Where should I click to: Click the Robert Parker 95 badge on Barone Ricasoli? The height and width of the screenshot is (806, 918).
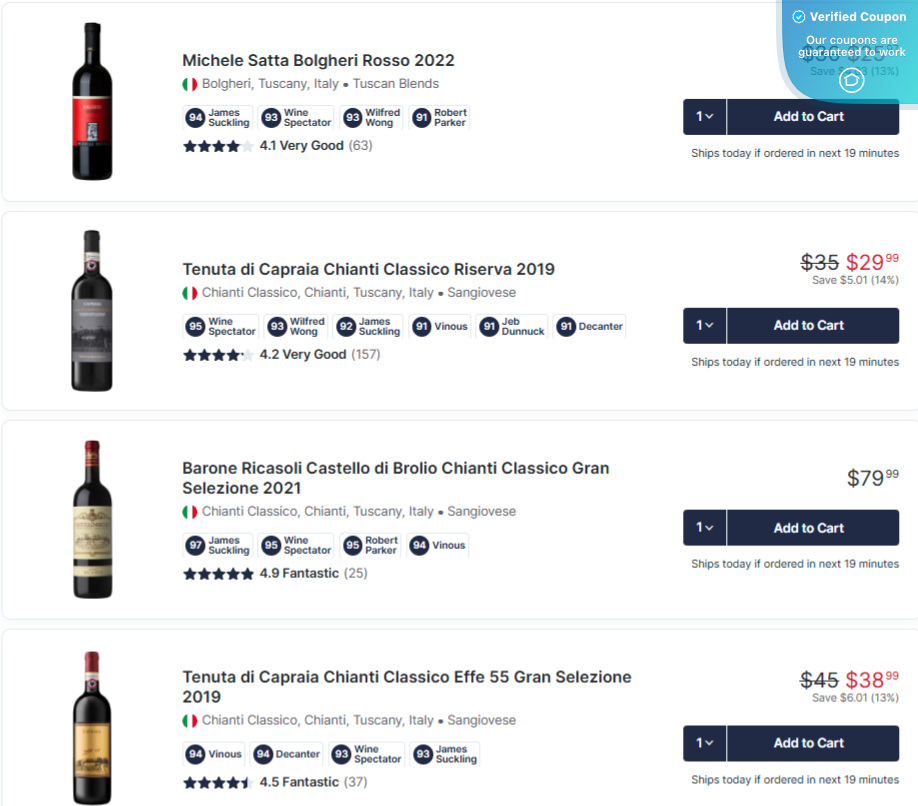[371, 545]
